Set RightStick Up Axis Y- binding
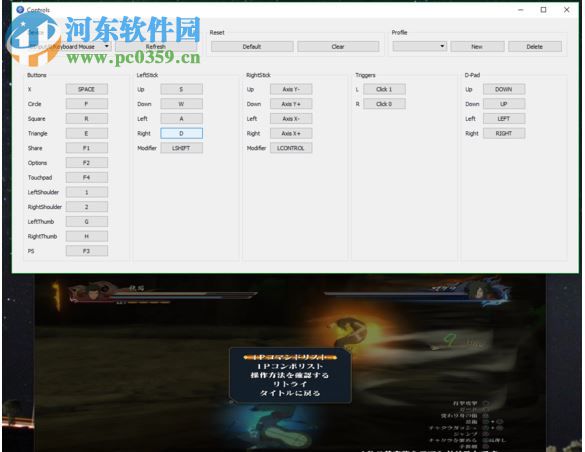The image size is (585, 452). (291, 89)
